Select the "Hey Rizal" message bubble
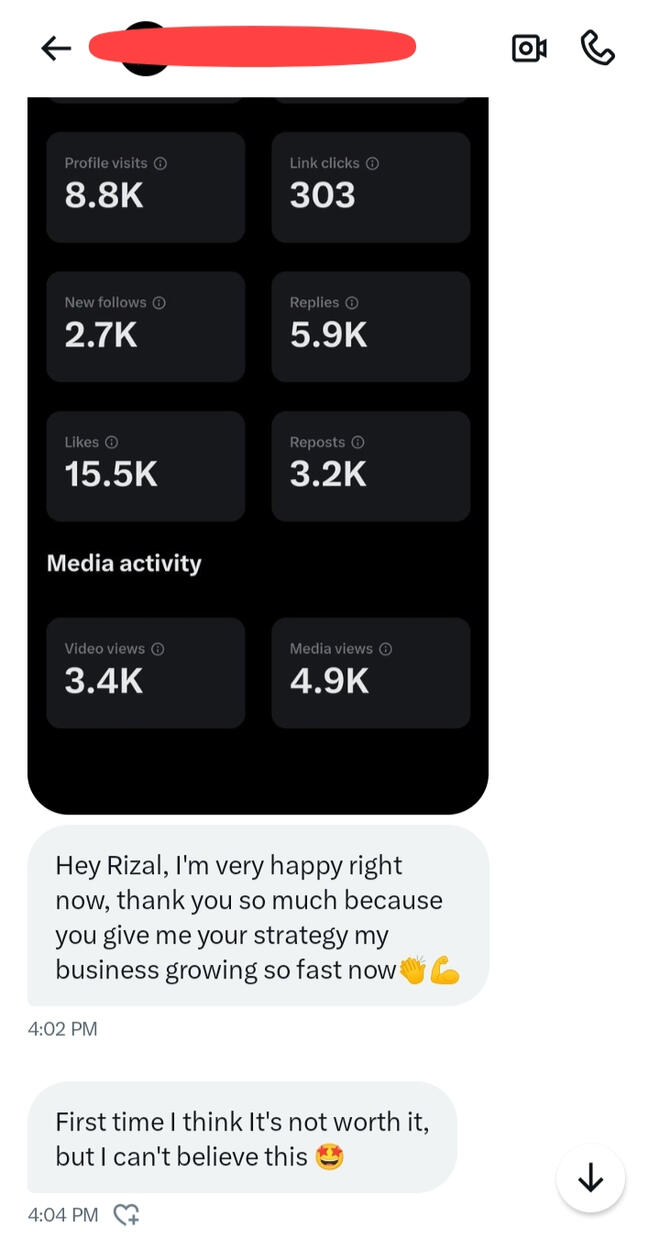Screen dimensions: 660x1237 tap(257, 916)
